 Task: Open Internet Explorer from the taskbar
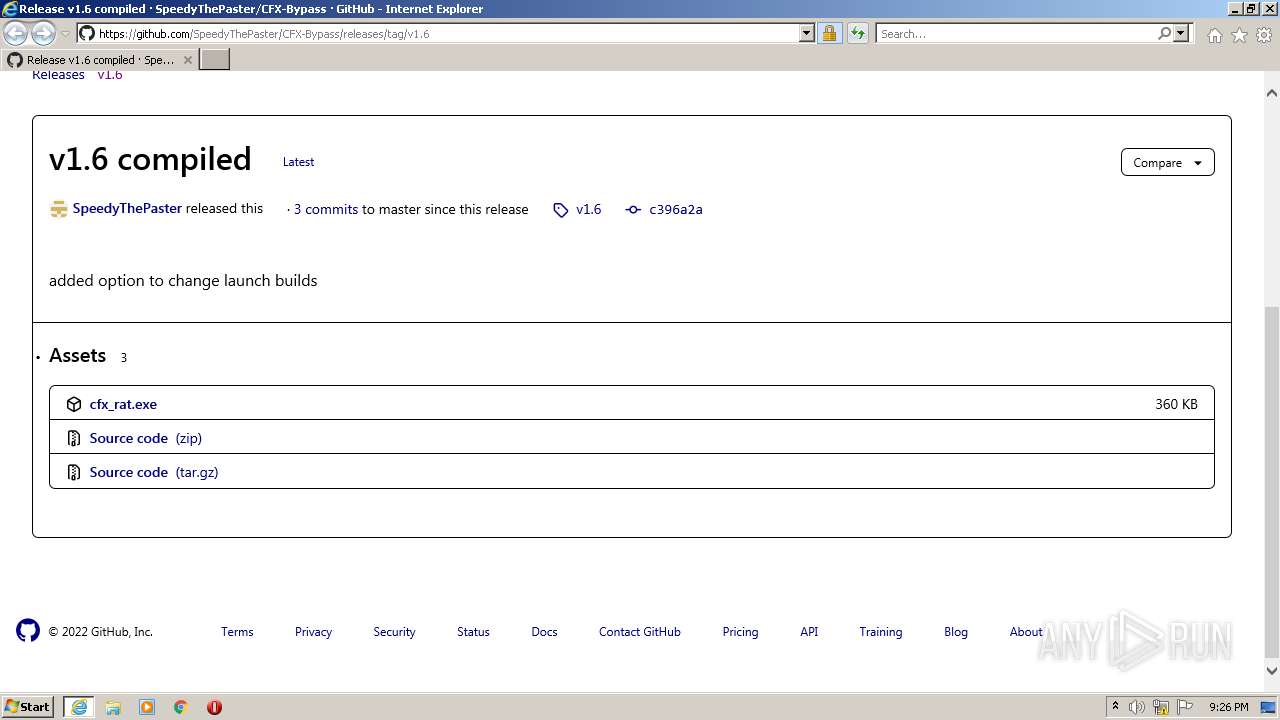79,707
